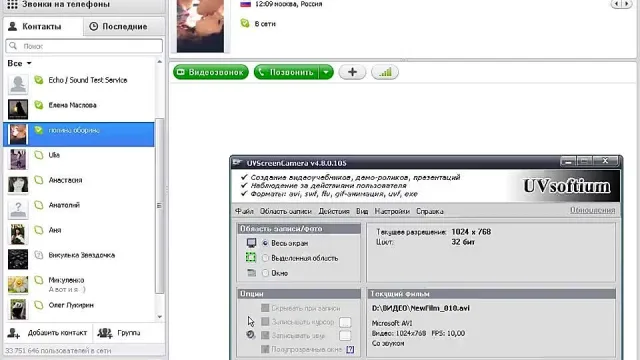Start a video call with Видеозвонок
This screenshot has width=640, height=360.
pyautogui.click(x=211, y=72)
